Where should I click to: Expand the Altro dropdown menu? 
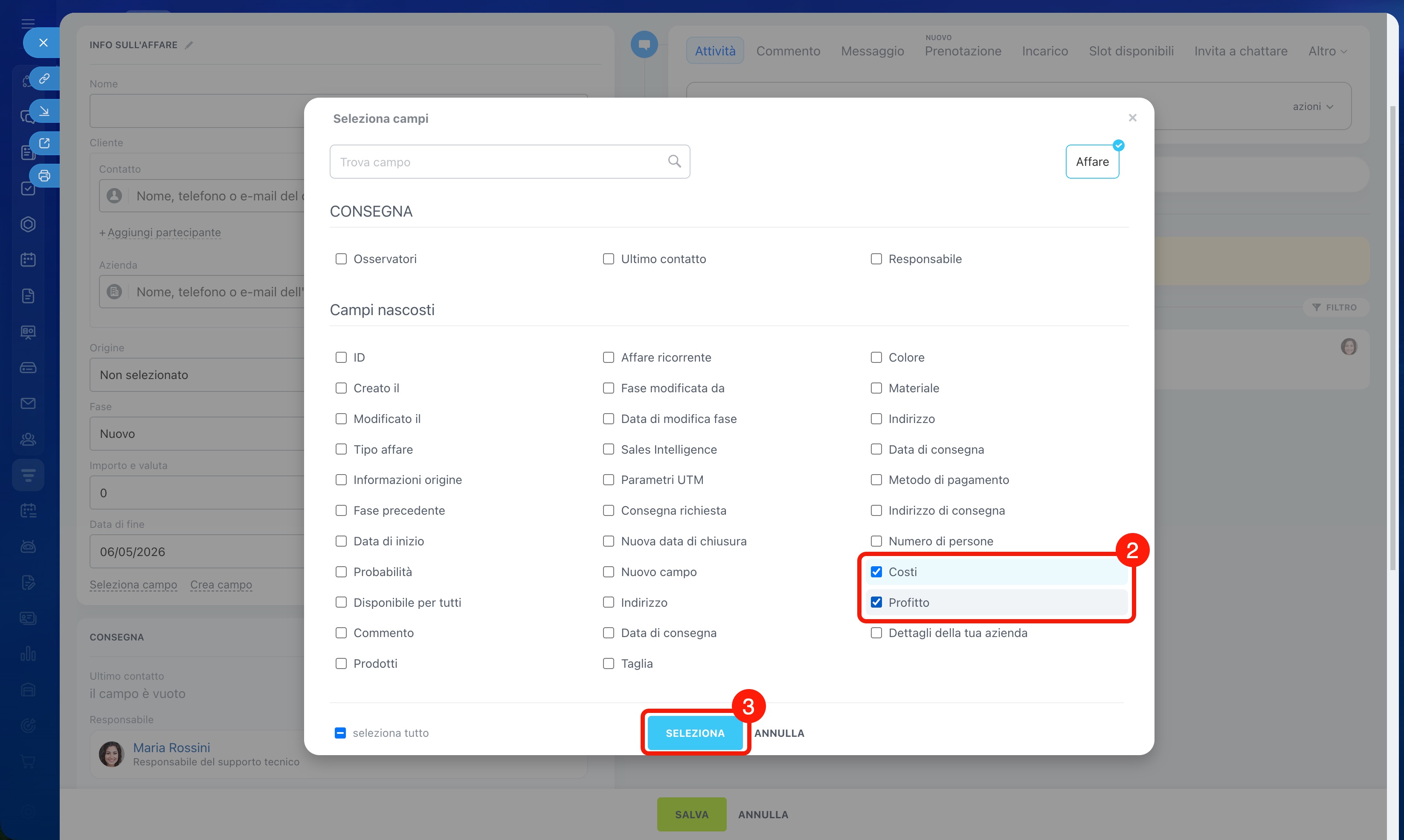coord(1327,51)
